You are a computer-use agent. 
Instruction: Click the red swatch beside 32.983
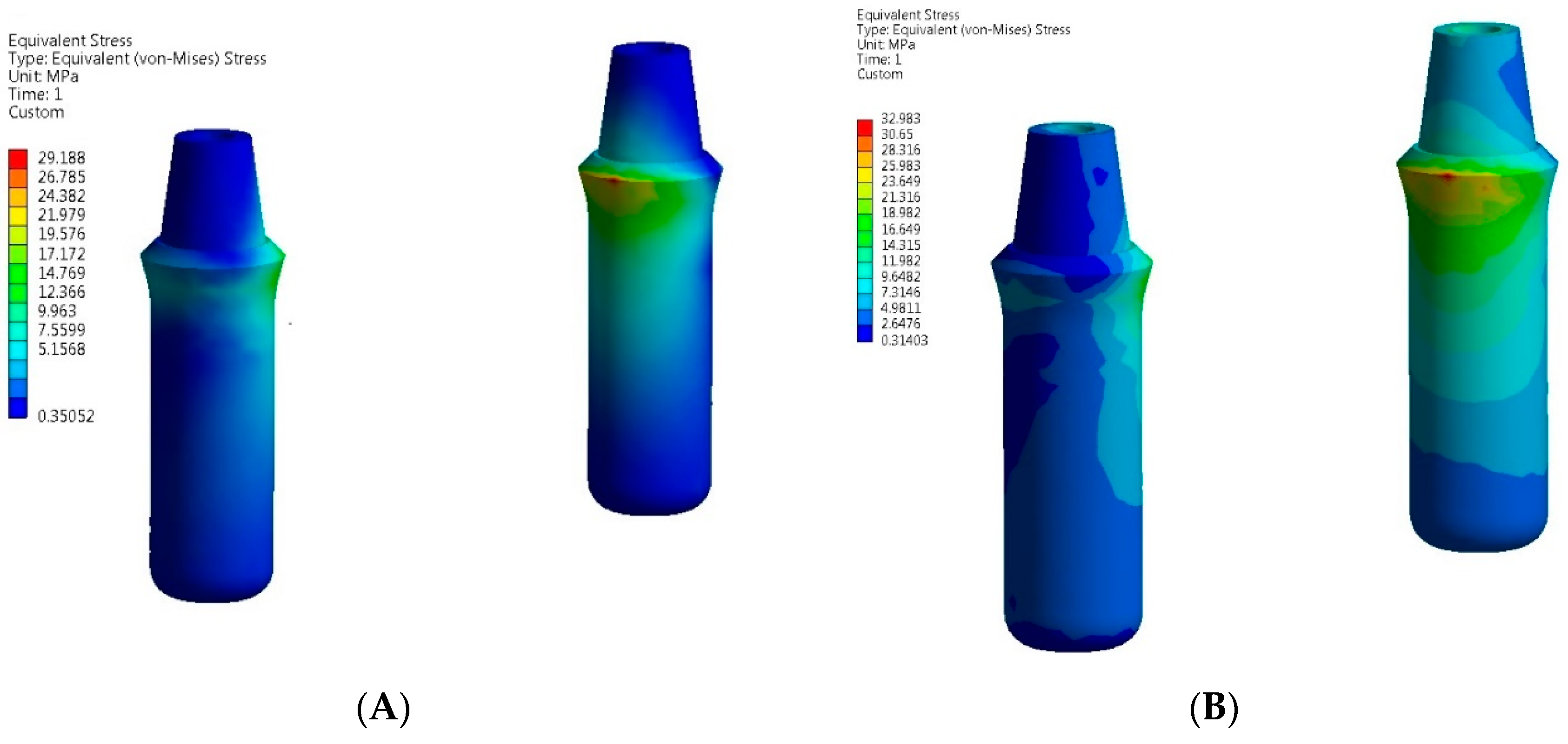click(x=864, y=127)
